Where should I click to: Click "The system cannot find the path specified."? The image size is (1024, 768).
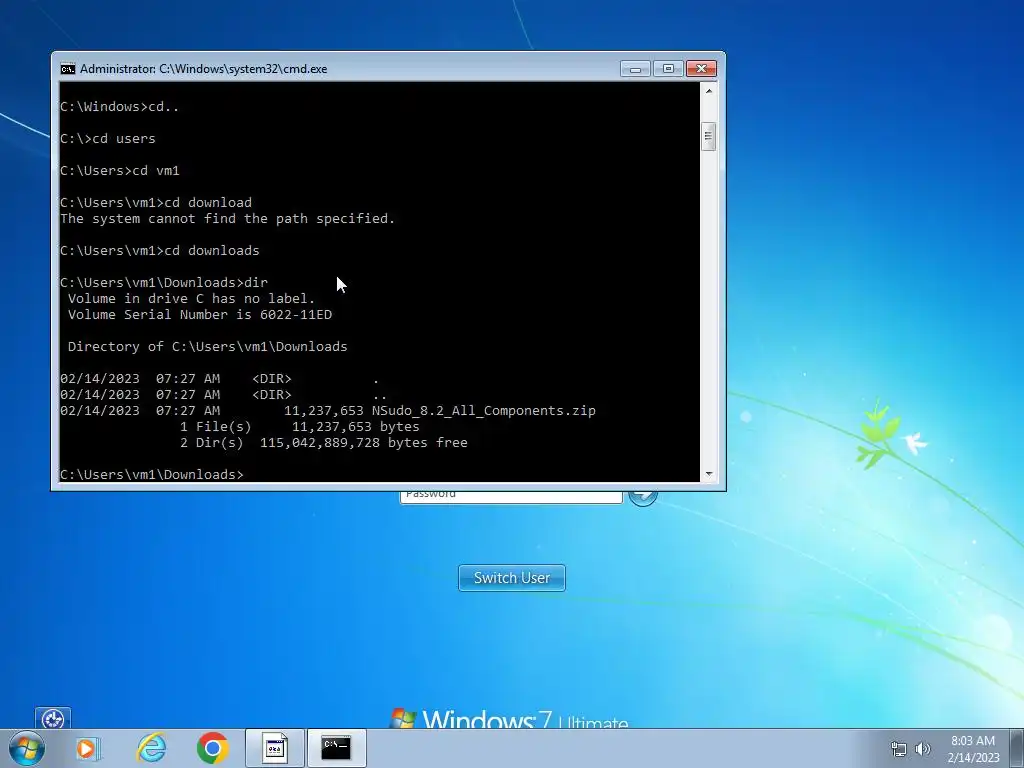tap(227, 219)
